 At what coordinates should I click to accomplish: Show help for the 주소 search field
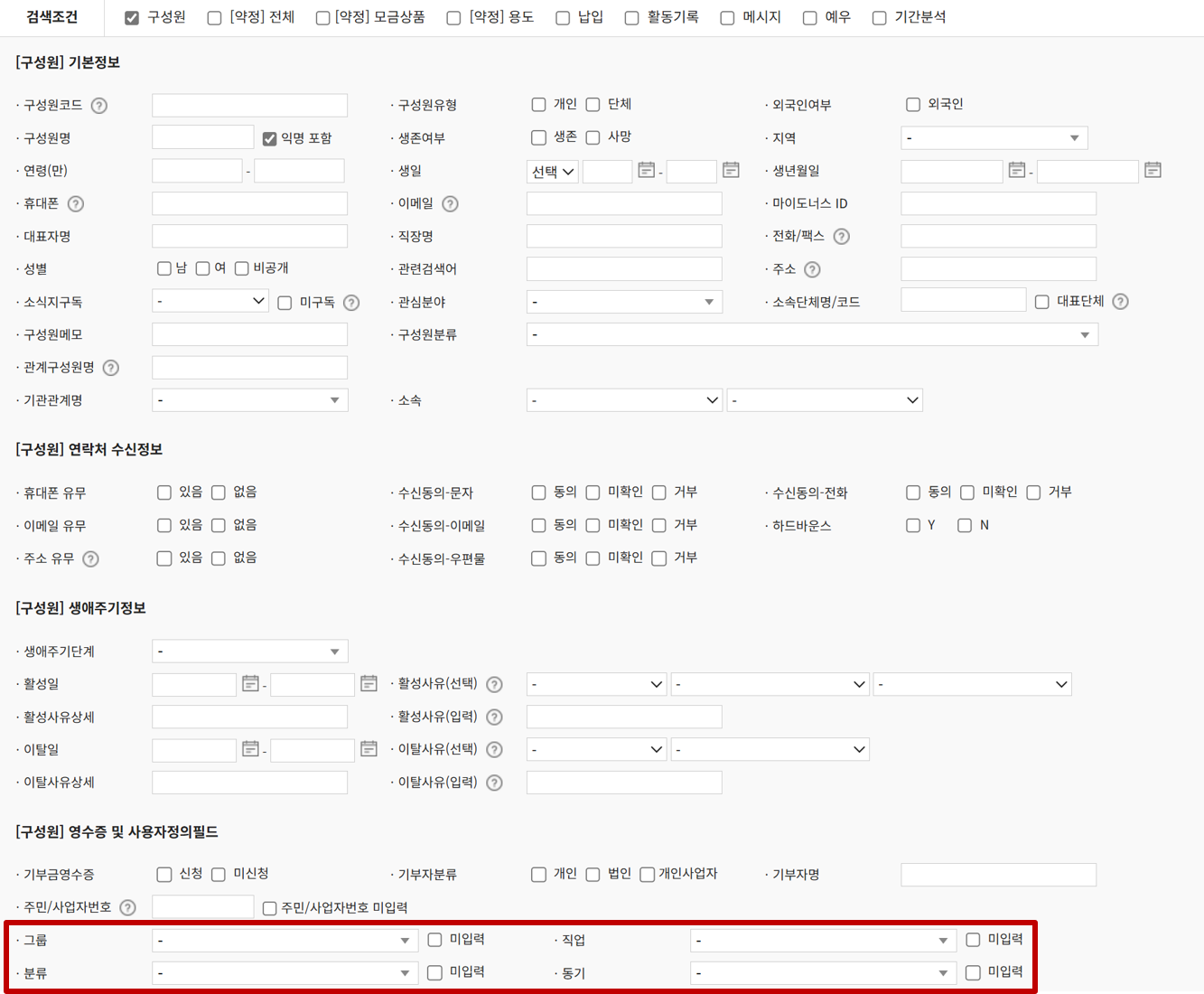812,269
